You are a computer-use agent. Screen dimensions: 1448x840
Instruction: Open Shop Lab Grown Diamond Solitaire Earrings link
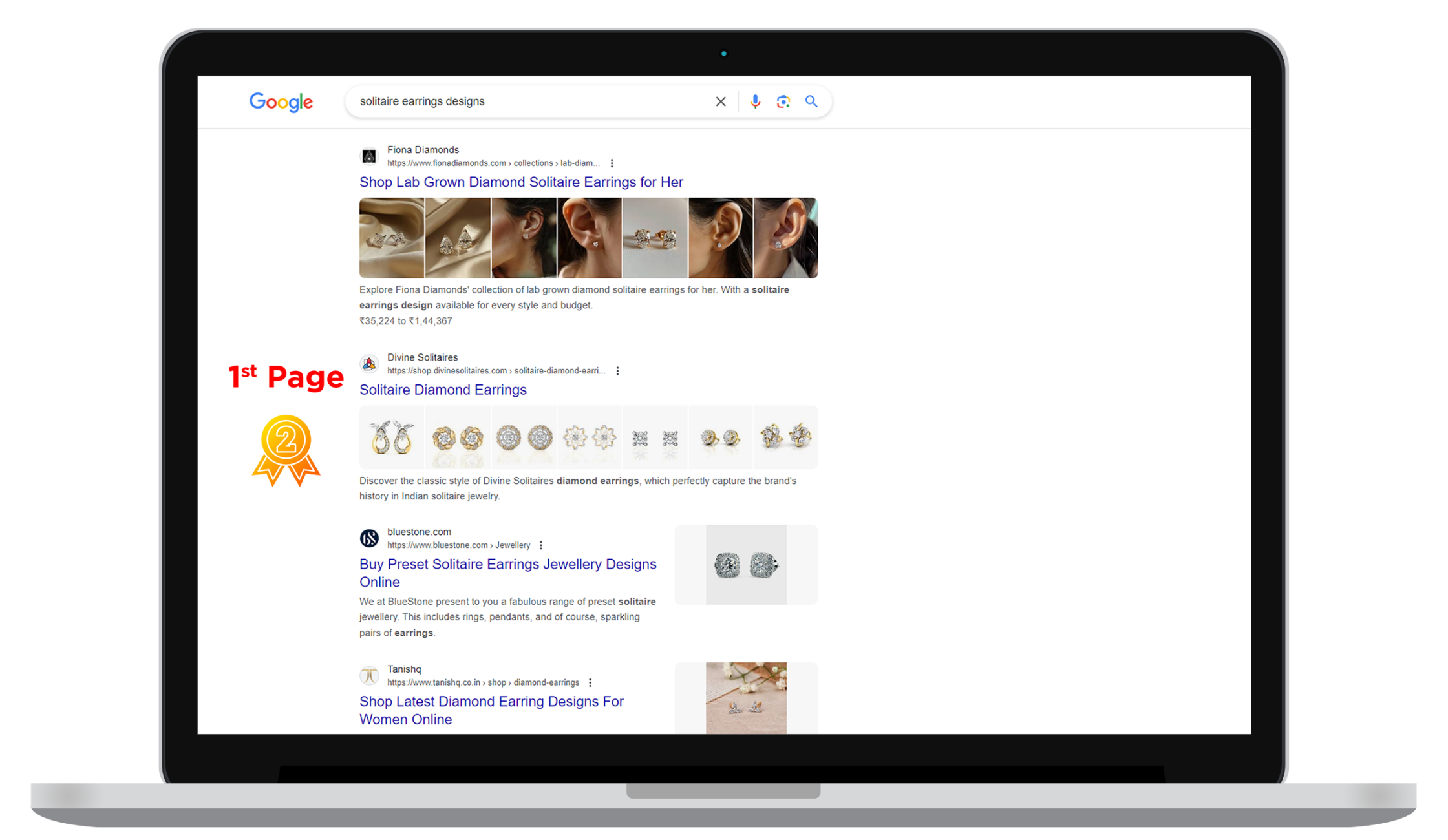pyautogui.click(x=521, y=182)
